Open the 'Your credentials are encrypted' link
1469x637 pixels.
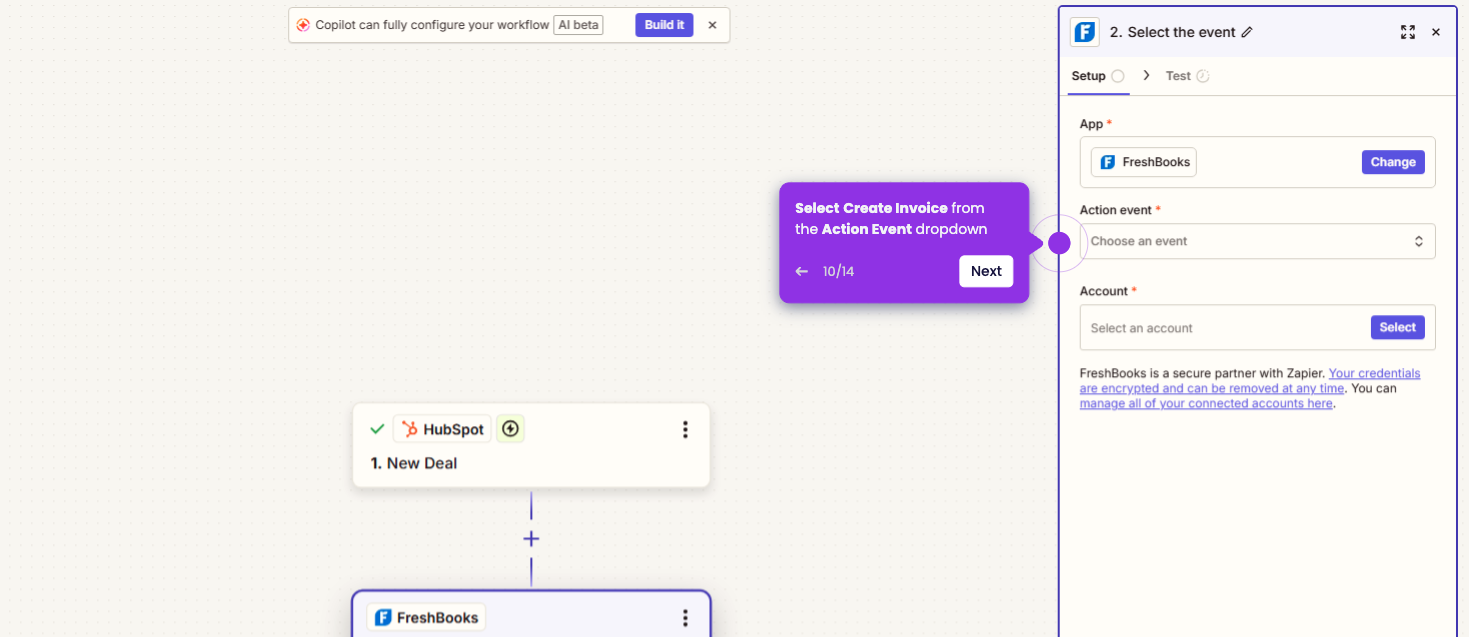[1250, 381]
